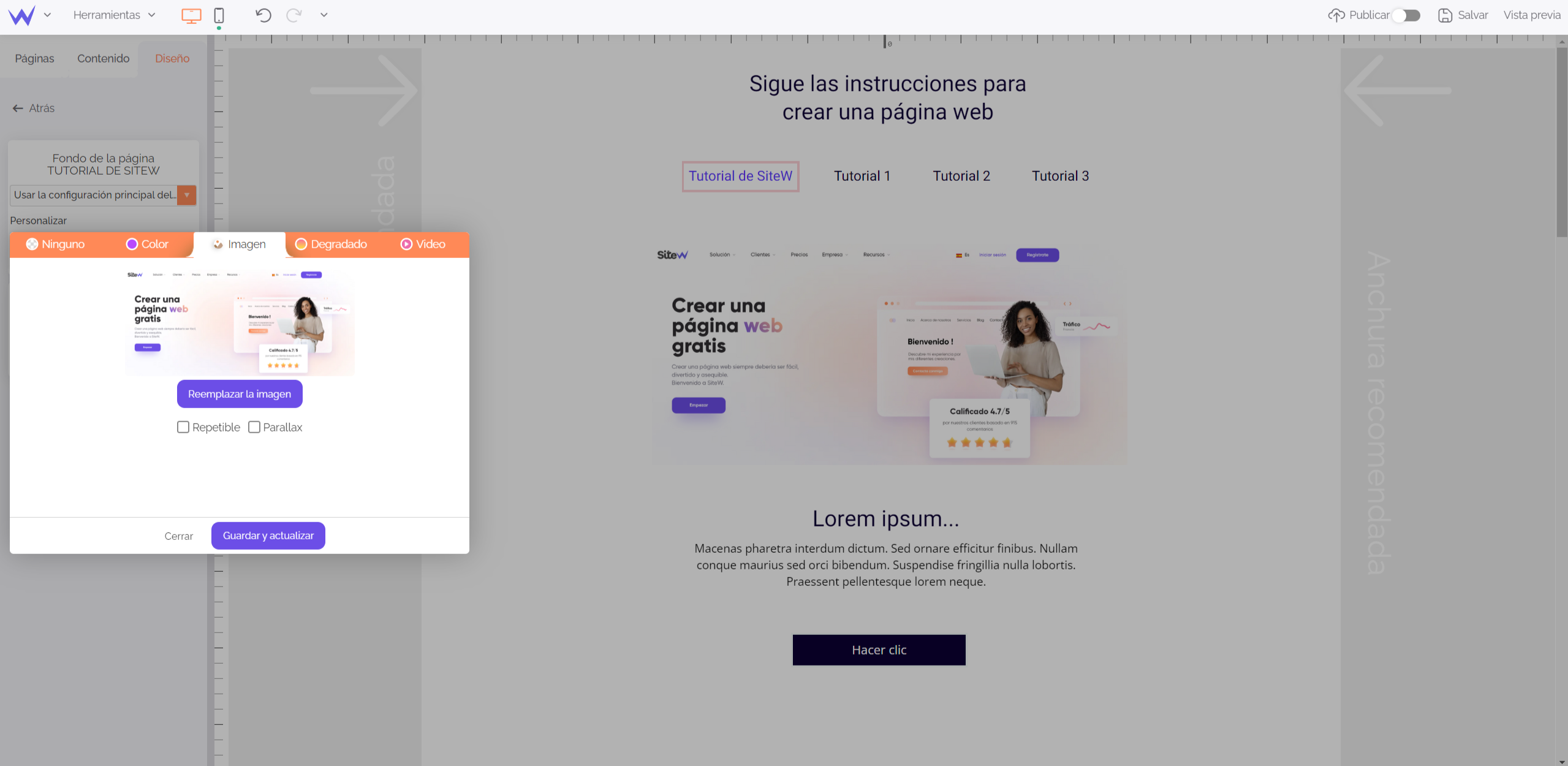
Task: Click the Macenas pharetra paragraph text
Action: coord(886,565)
